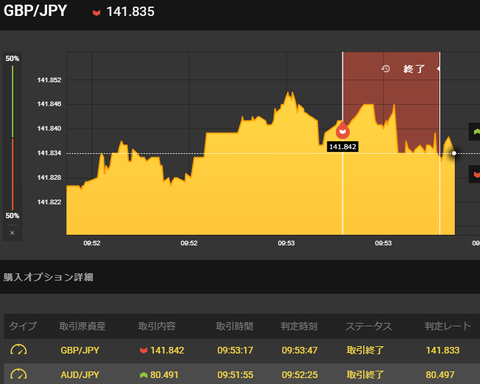Viewport: 480px width, 384px height.
Task: Click the GBP/JPY title at the top
Action: pyautogui.click(x=35, y=11)
